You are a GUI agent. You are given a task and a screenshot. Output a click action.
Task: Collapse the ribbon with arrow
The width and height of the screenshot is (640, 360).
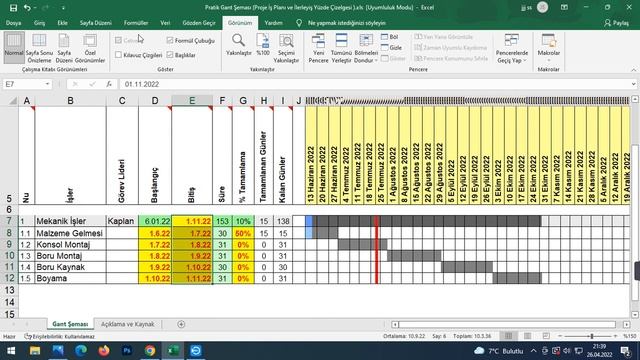click(x=633, y=70)
